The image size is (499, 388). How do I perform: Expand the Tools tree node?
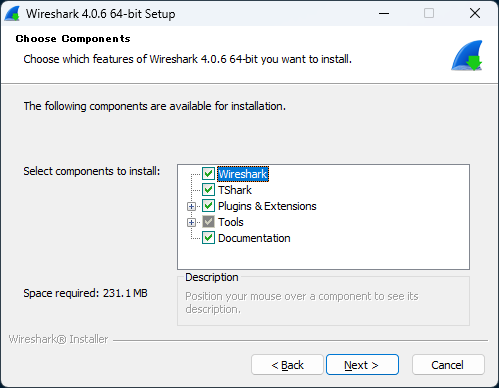click(191, 222)
